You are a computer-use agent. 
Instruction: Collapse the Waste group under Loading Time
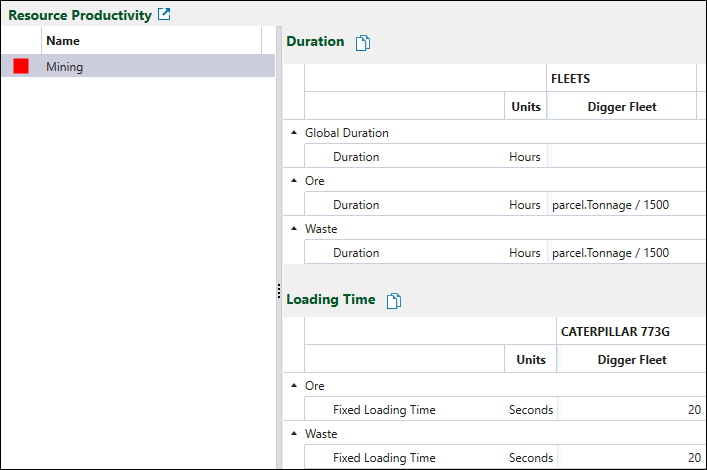coord(294,434)
